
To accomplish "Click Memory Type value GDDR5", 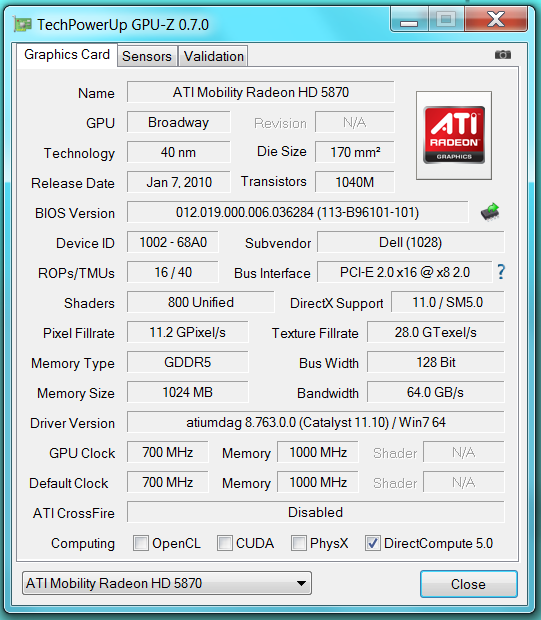I will pos(188,363).
